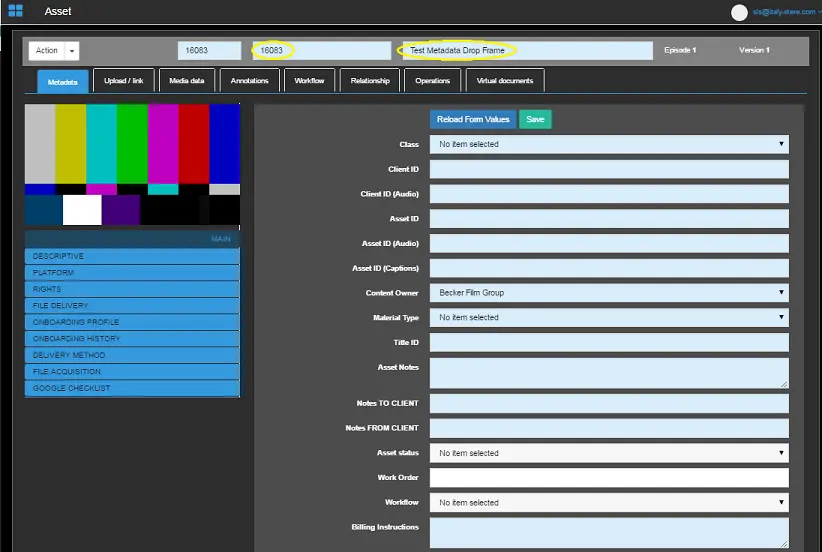The width and height of the screenshot is (822, 552).
Task: Select the Virtual documents tab
Action: (x=505, y=81)
